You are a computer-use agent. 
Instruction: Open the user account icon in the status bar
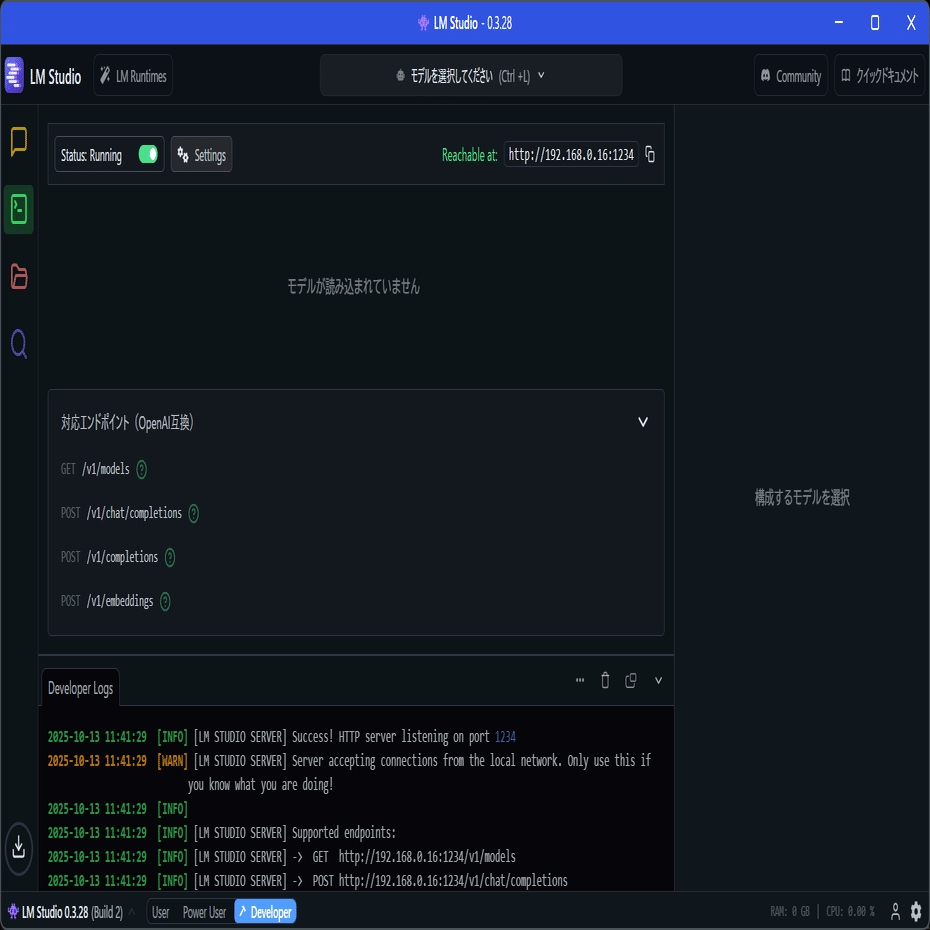[895, 911]
